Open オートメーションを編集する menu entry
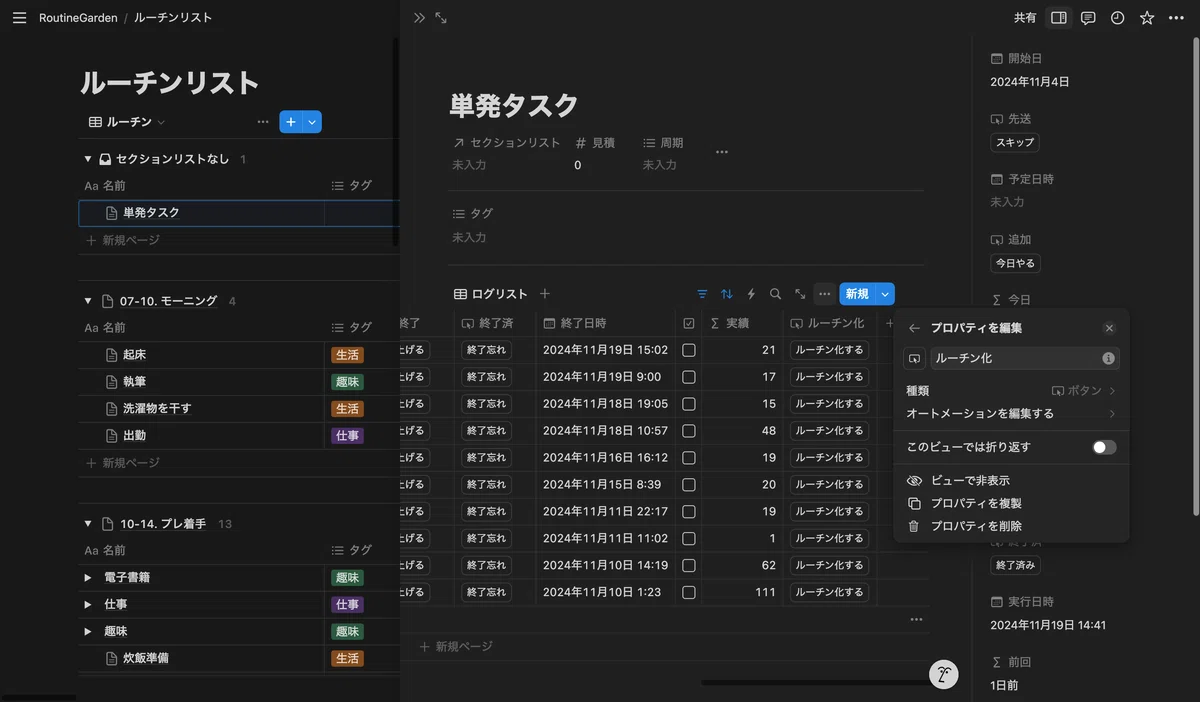 pos(1011,413)
